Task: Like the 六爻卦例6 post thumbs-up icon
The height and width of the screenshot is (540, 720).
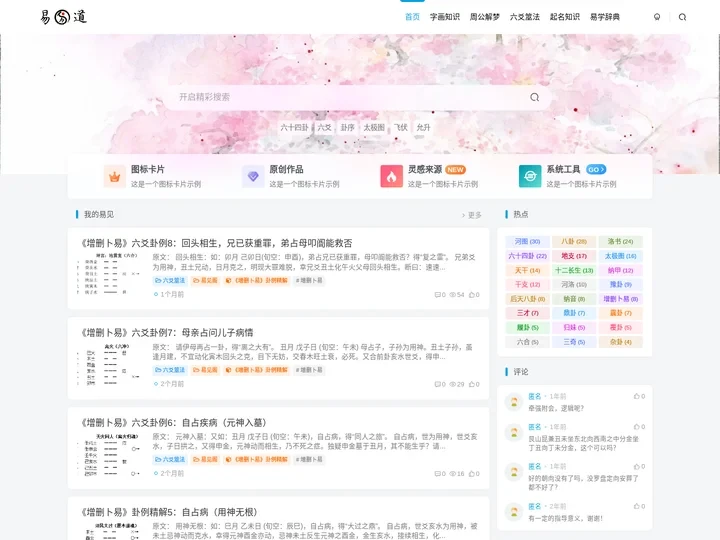Action: tap(472, 473)
